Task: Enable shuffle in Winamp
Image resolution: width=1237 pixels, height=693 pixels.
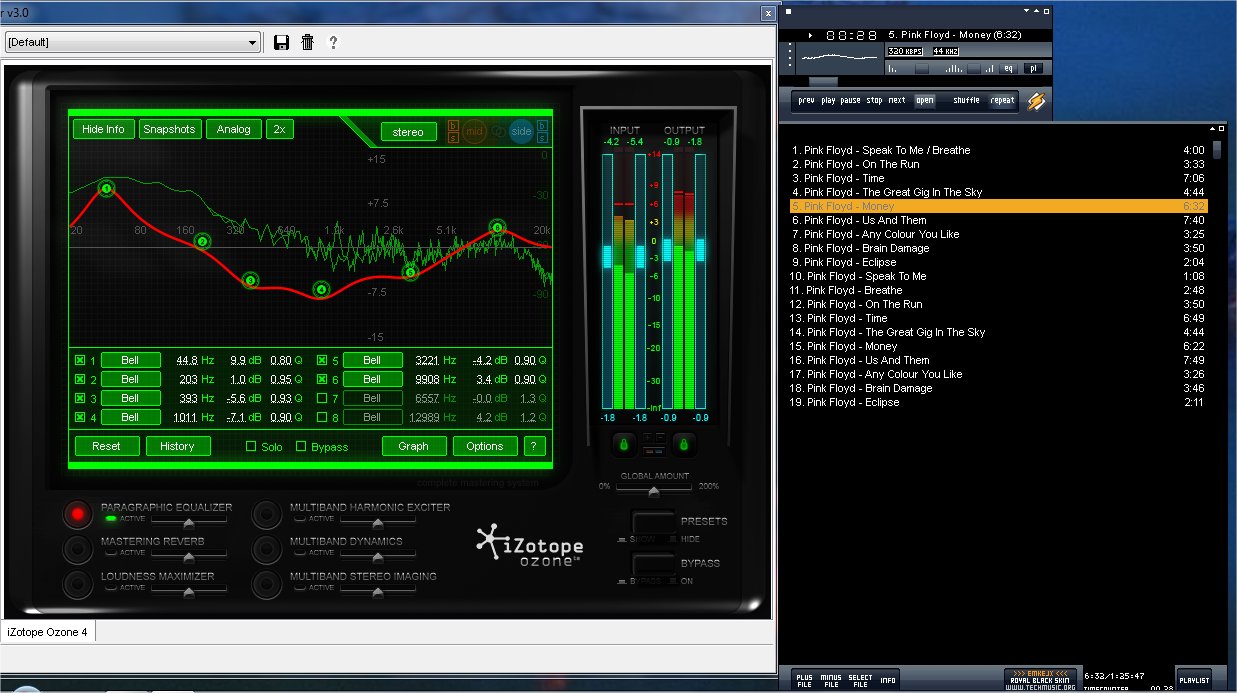Action: pyautogui.click(x=966, y=100)
